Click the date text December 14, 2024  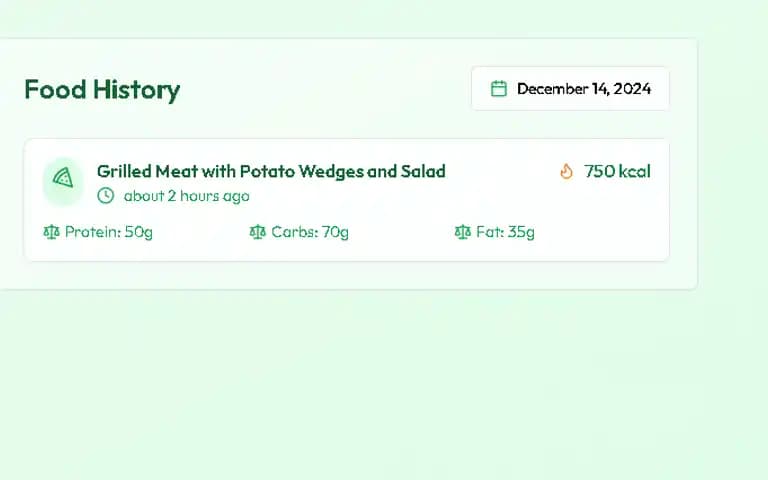584,89
